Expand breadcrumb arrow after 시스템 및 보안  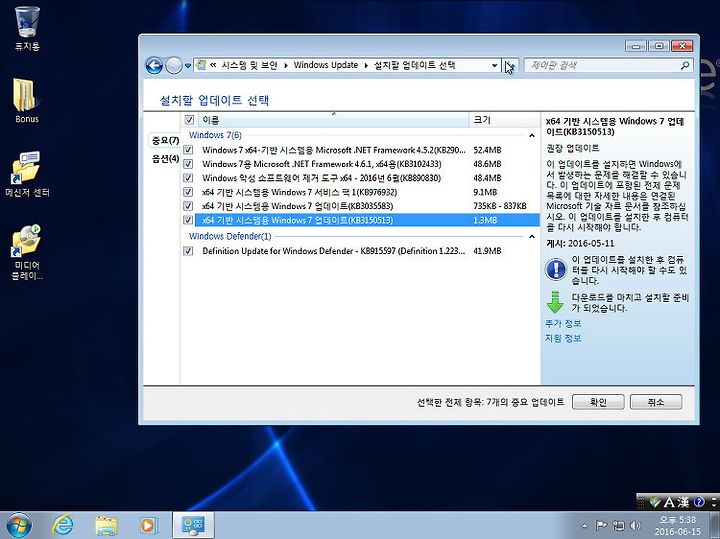pyautogui.click(x=286, y=66)
